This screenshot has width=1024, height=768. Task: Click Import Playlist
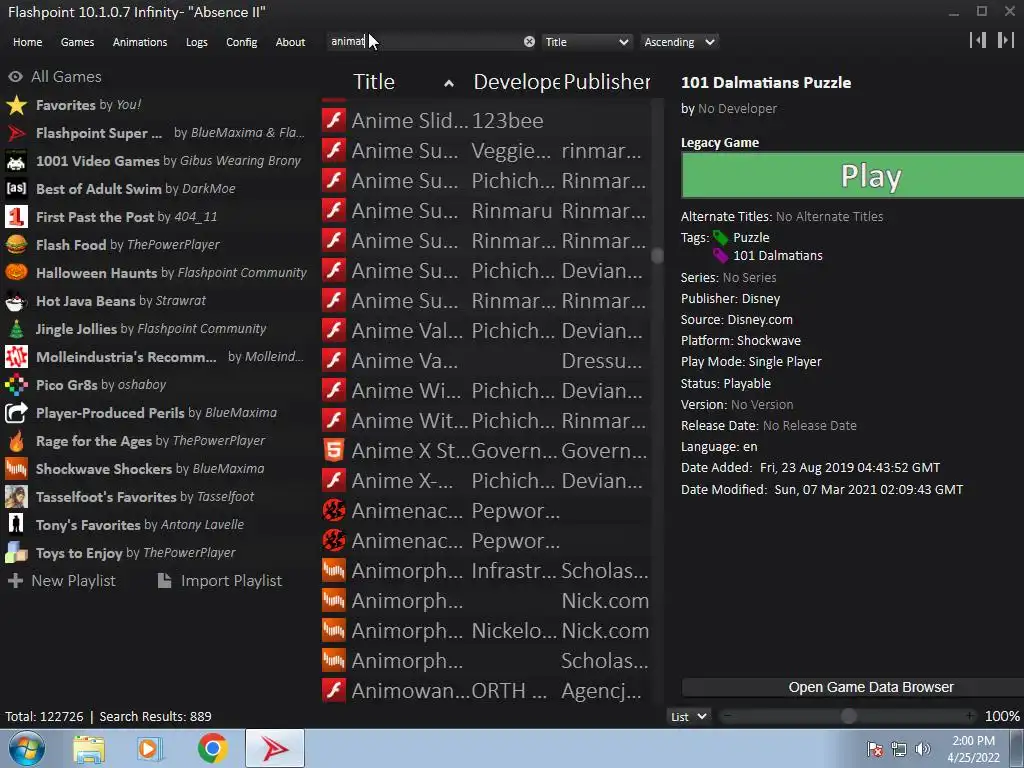click(x=220, y=581)
